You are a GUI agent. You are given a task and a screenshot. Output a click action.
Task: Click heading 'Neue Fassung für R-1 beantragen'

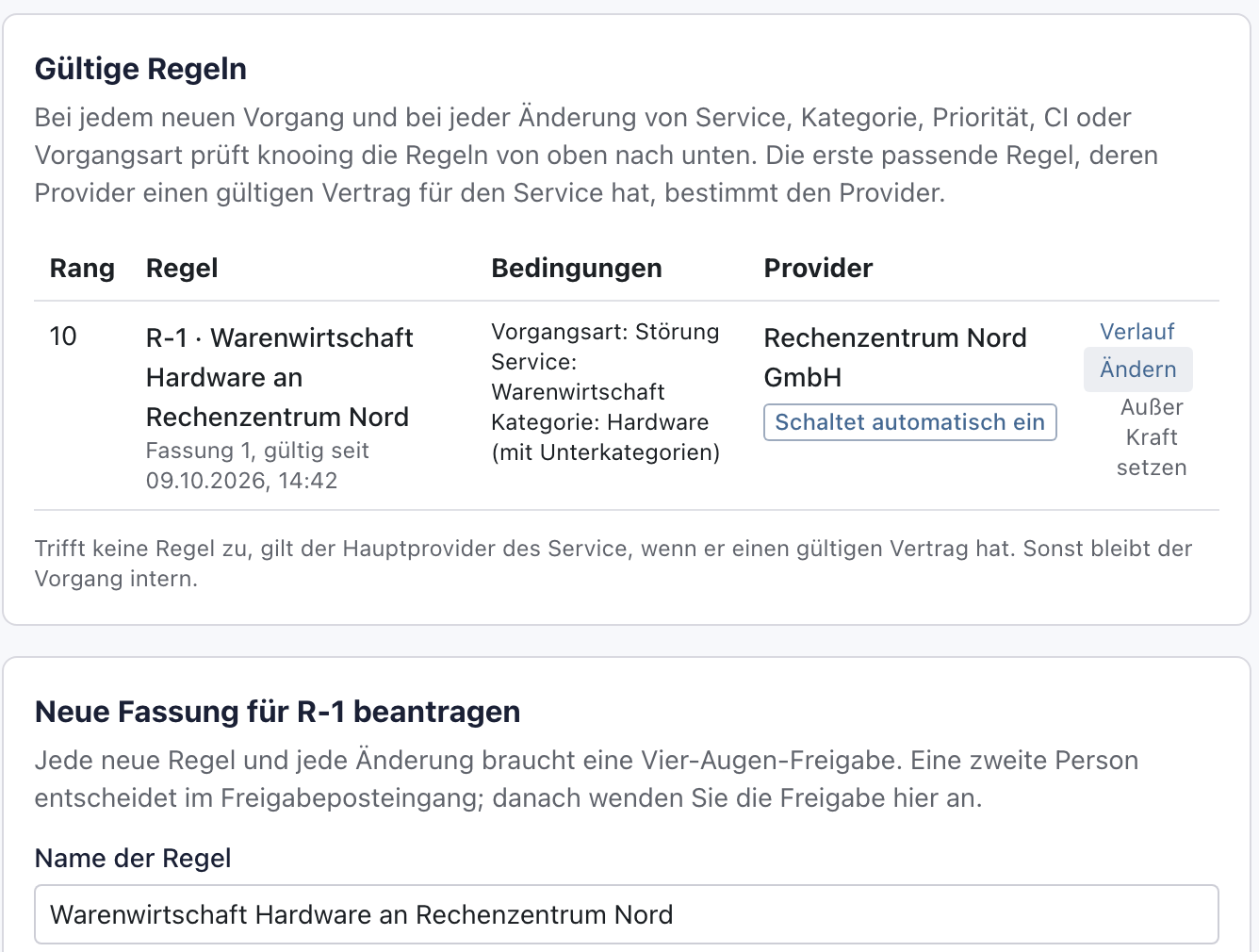(x=277, y=712)
